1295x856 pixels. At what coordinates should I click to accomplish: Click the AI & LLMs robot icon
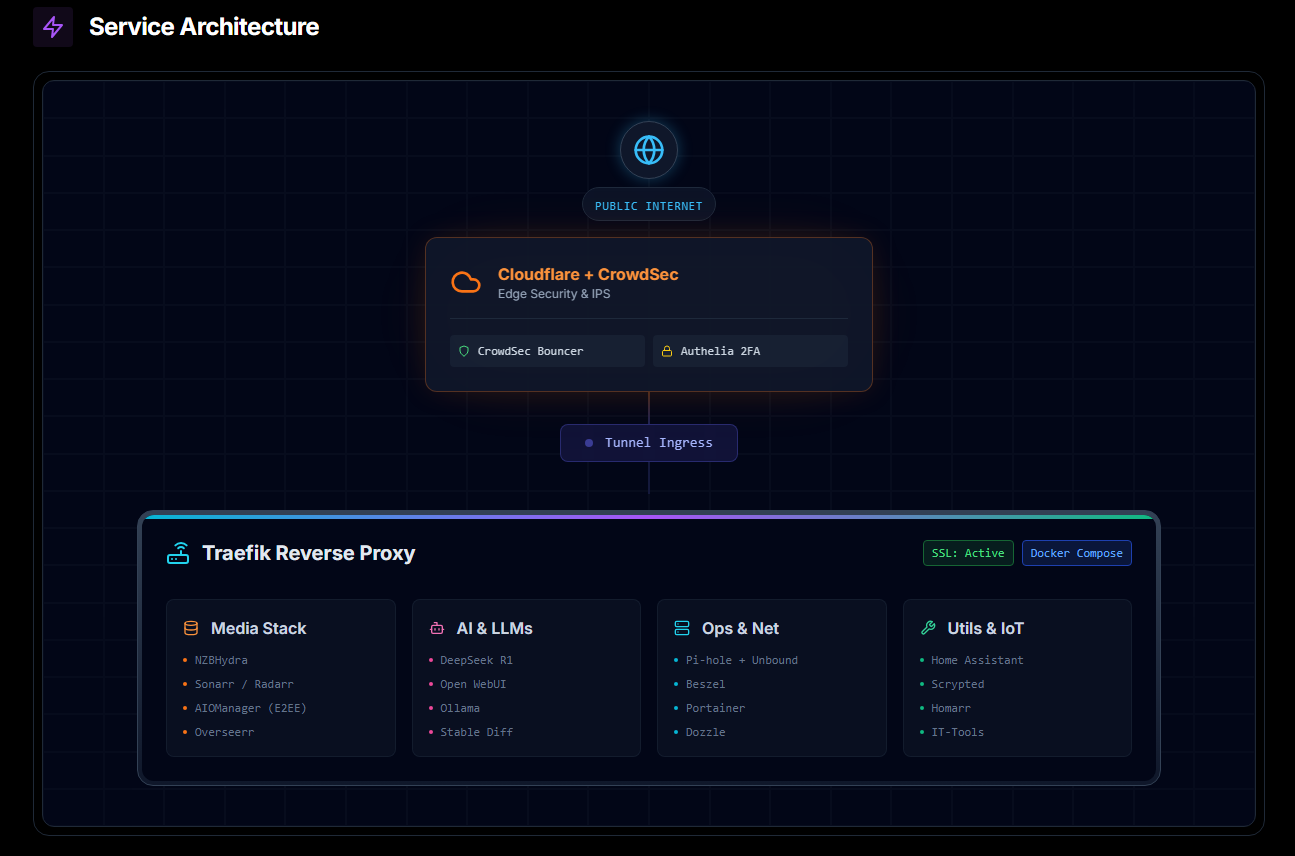click(436, 628)
